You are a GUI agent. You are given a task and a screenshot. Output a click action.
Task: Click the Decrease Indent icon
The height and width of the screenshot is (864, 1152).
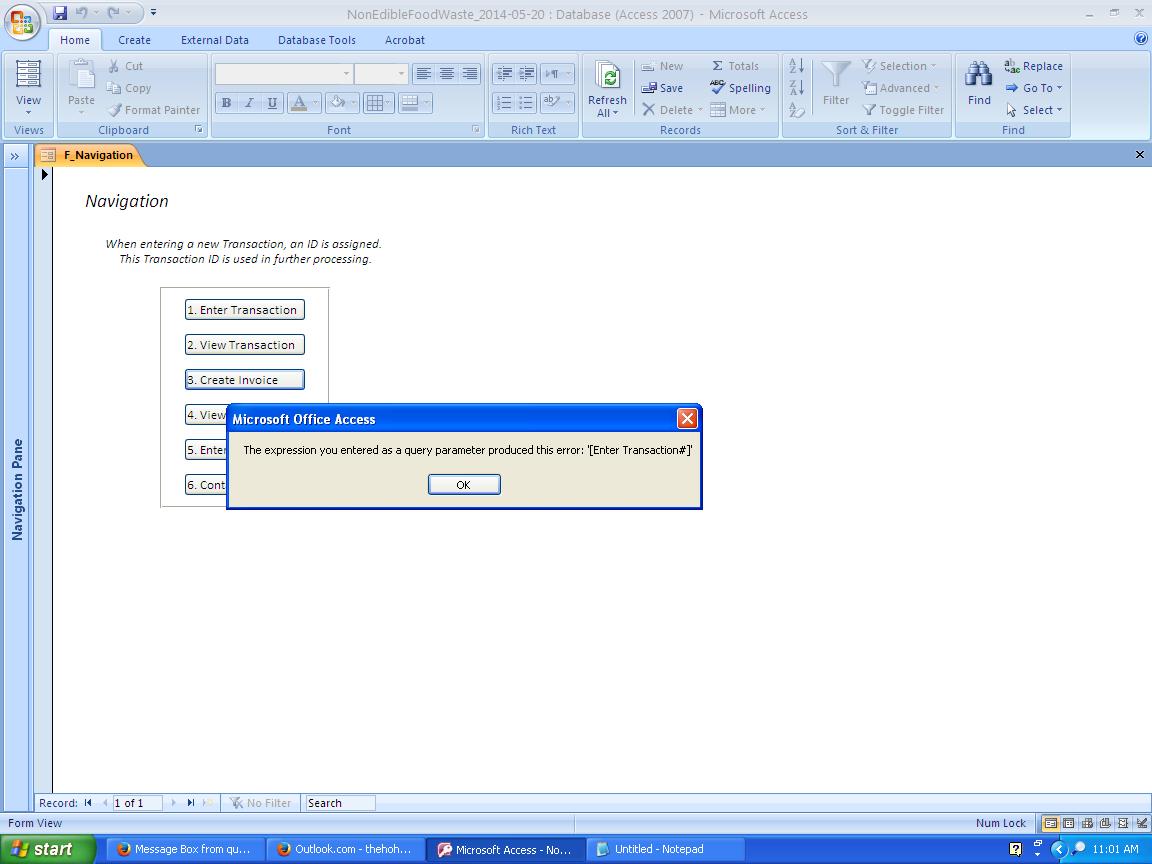tap(504, 73)
